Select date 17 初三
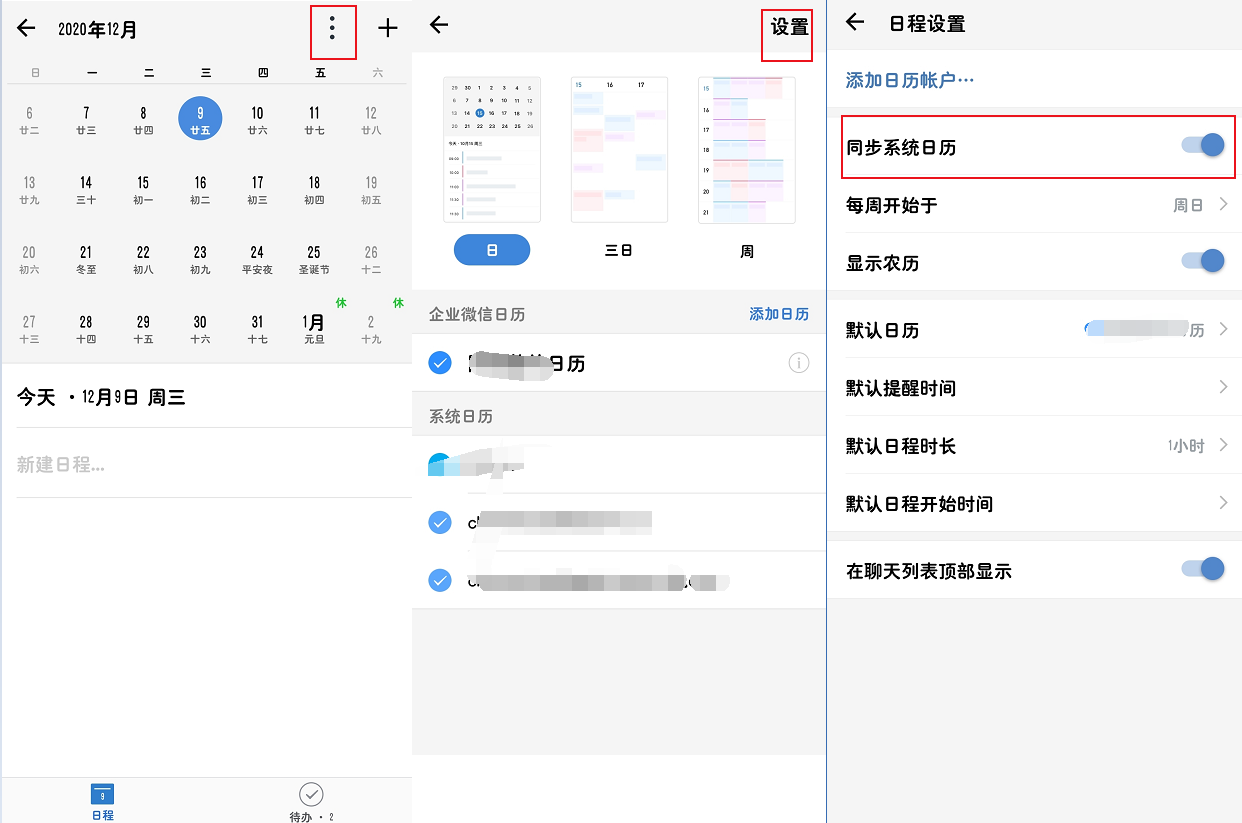 coord(257,190)
